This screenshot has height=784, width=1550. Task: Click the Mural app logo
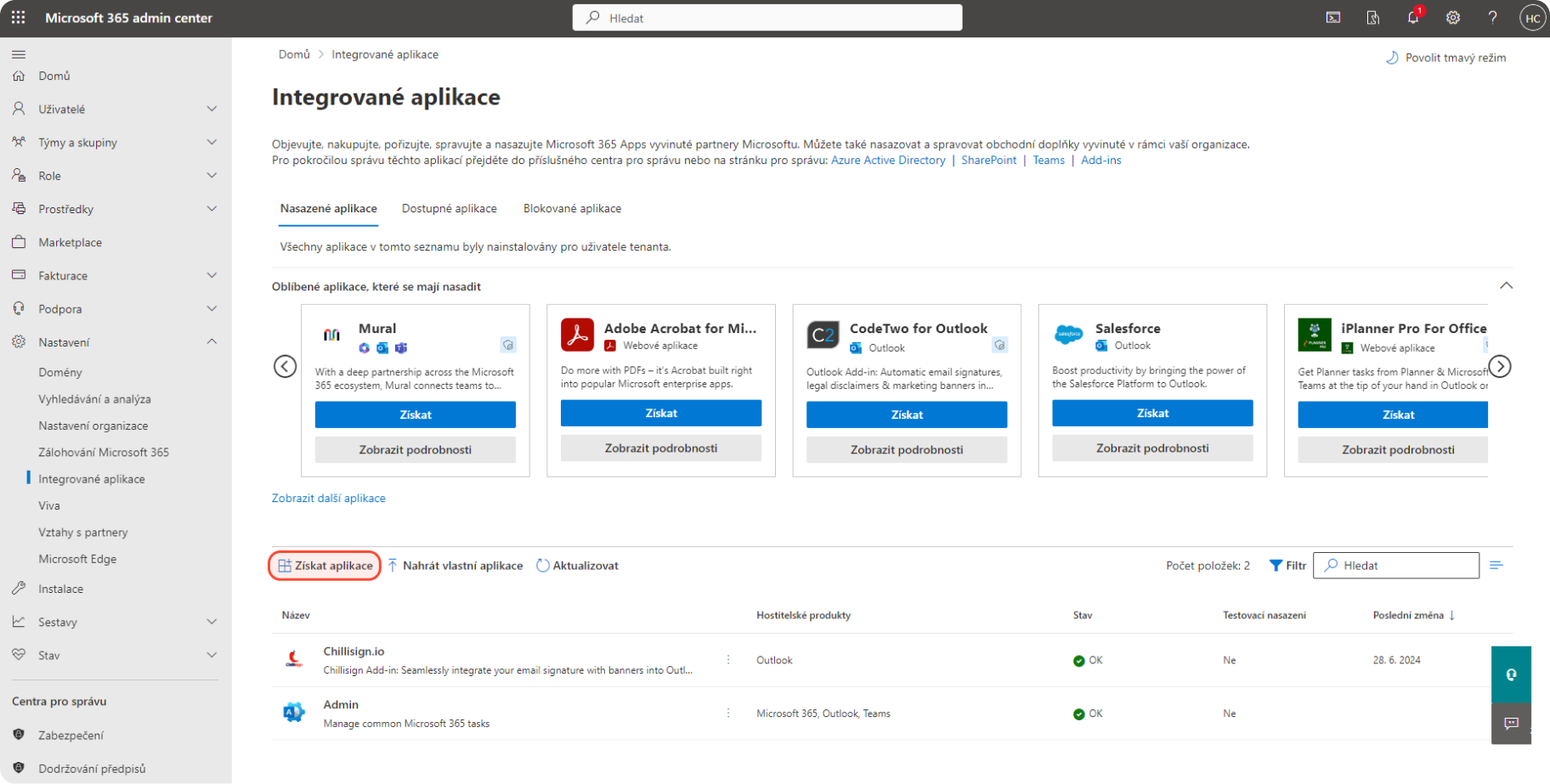pyautogui.click(x=332, y=335)
